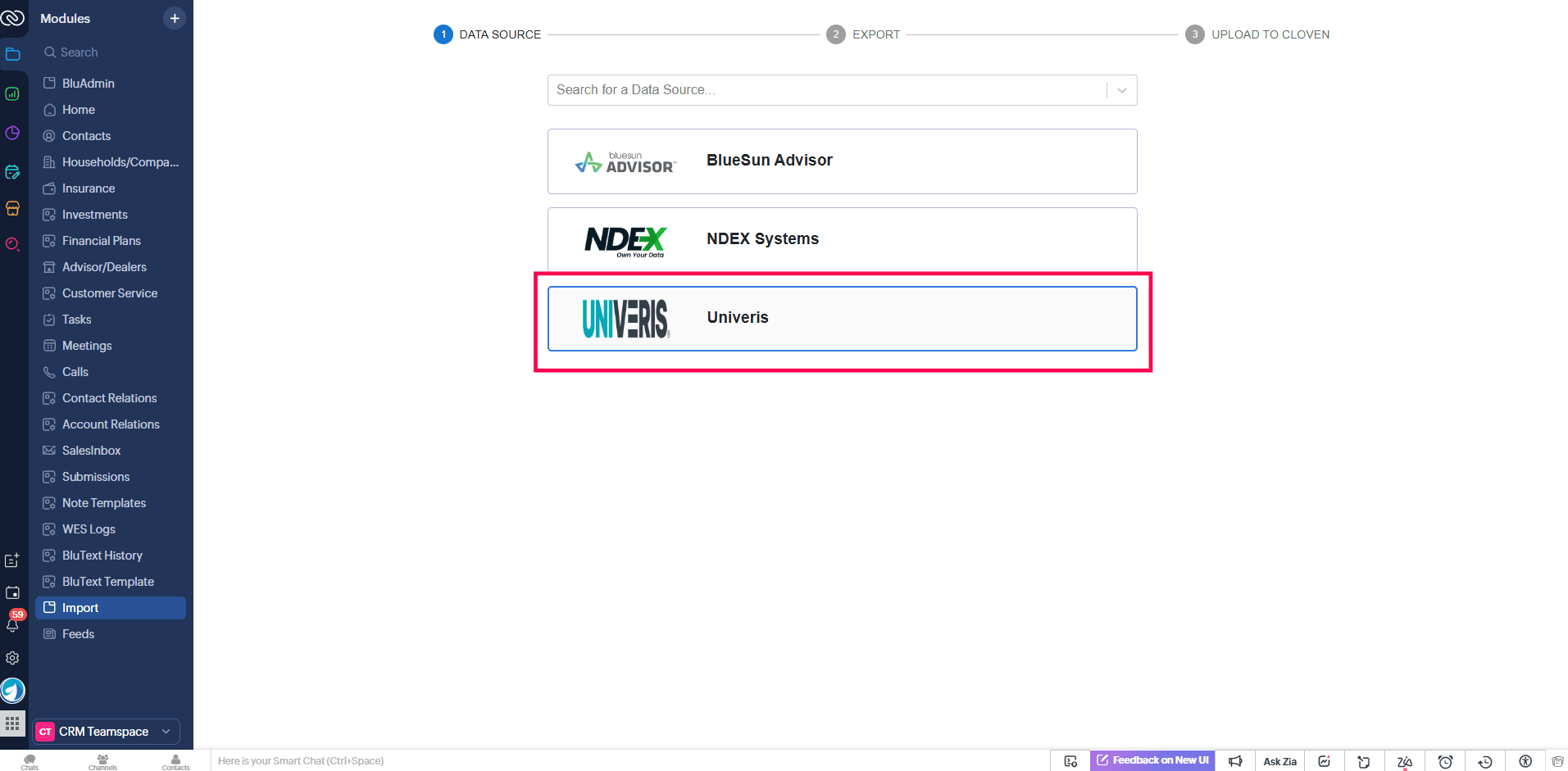The image size is (1568, 771).
Task: Open the BluAdmin module
Action: 111,84
